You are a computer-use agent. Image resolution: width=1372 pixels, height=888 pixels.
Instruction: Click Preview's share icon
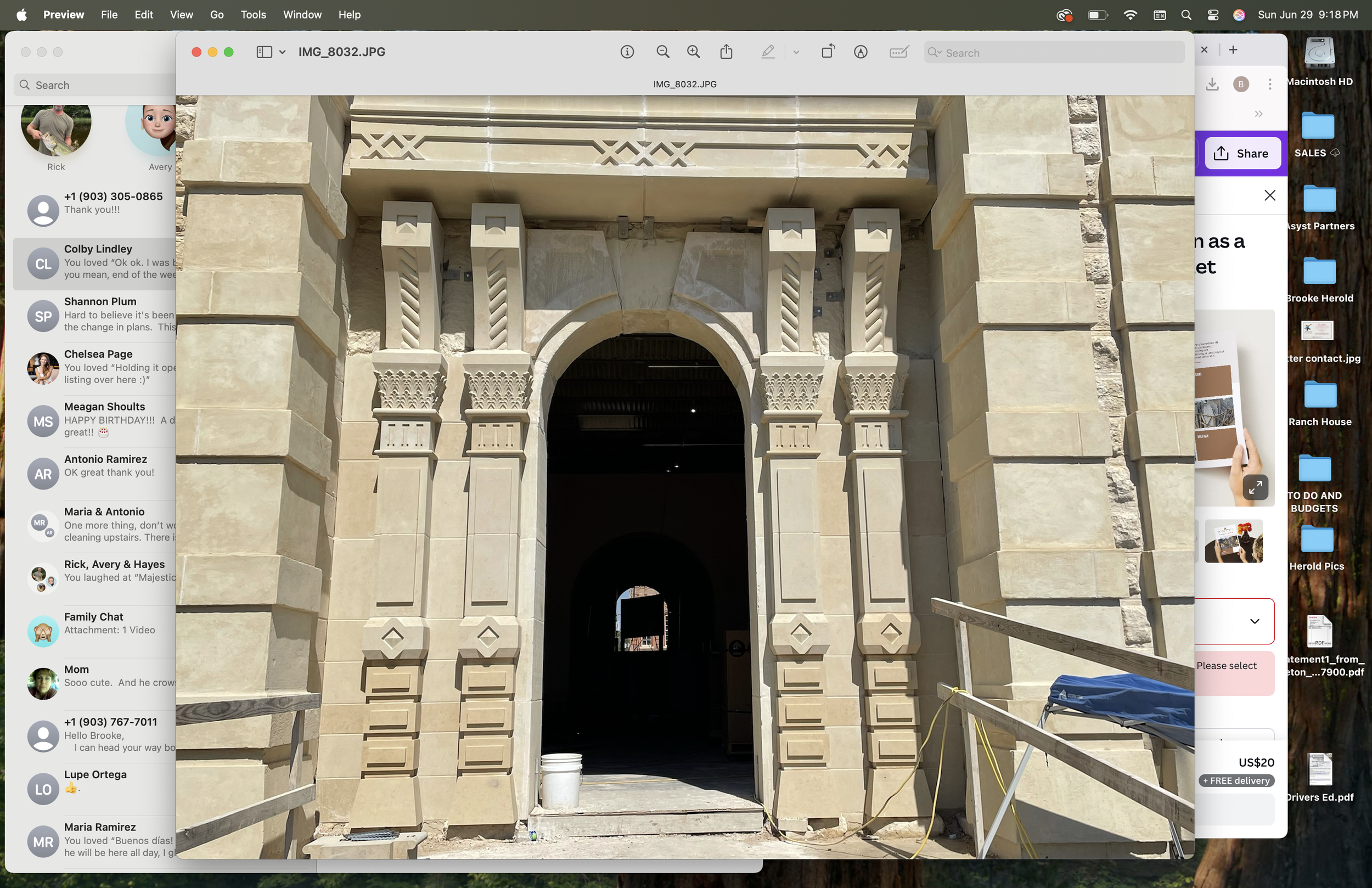[727, 53]
